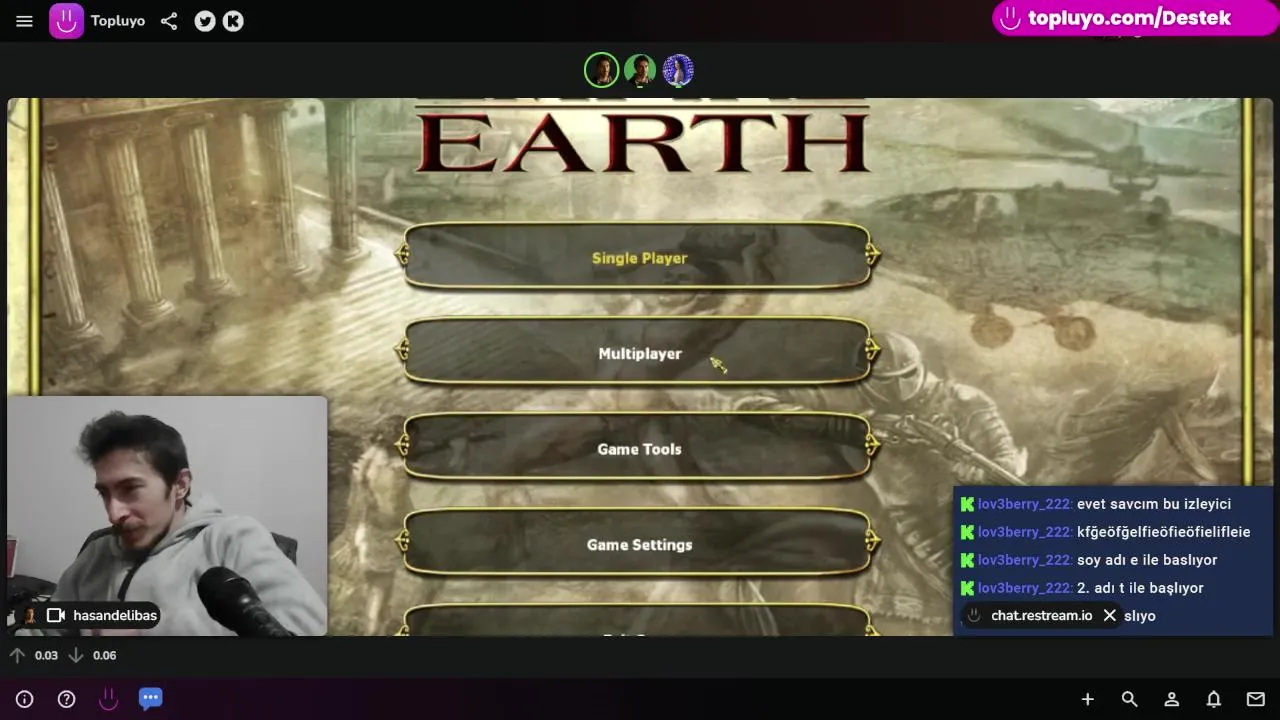Start Single Player mode
Viewport: 1280px width, 720px height.
638,257
